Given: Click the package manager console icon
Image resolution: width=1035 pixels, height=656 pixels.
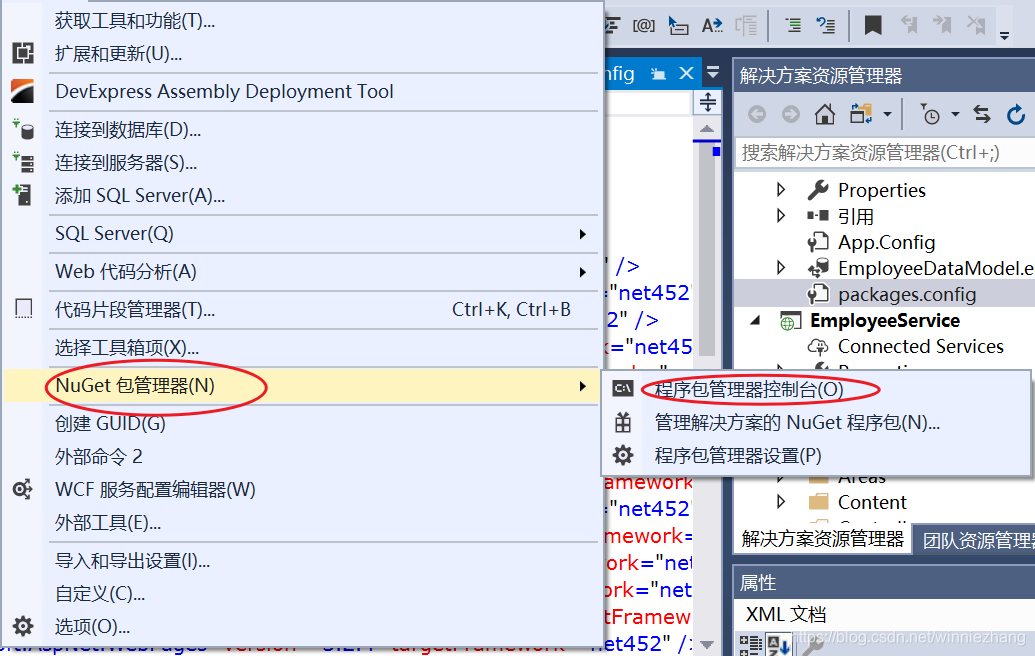Looking at the screenshot, I should coord(622,389).
